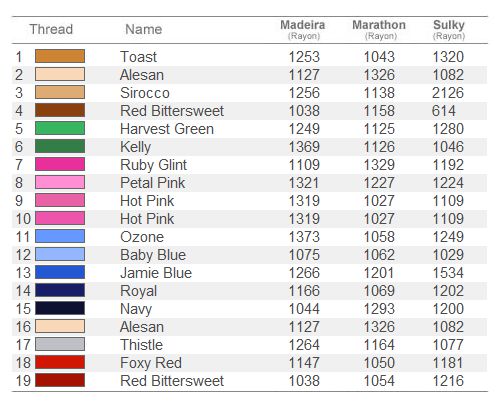Select the Ozone blue color swatch
The width and height of the screenshot is (500, 402).
(60, 236)
